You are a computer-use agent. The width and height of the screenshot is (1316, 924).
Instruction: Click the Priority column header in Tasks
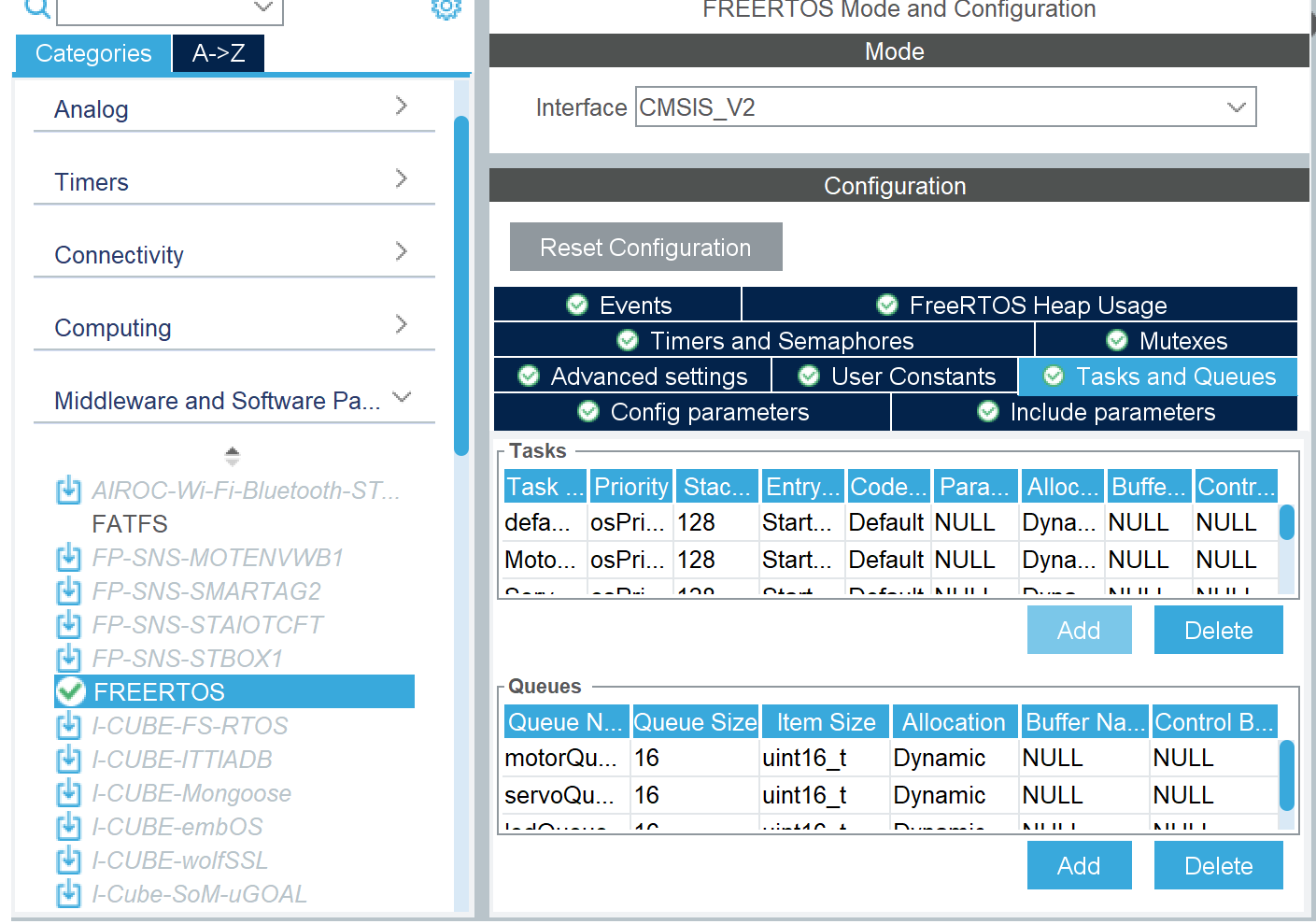pos(631,486)
